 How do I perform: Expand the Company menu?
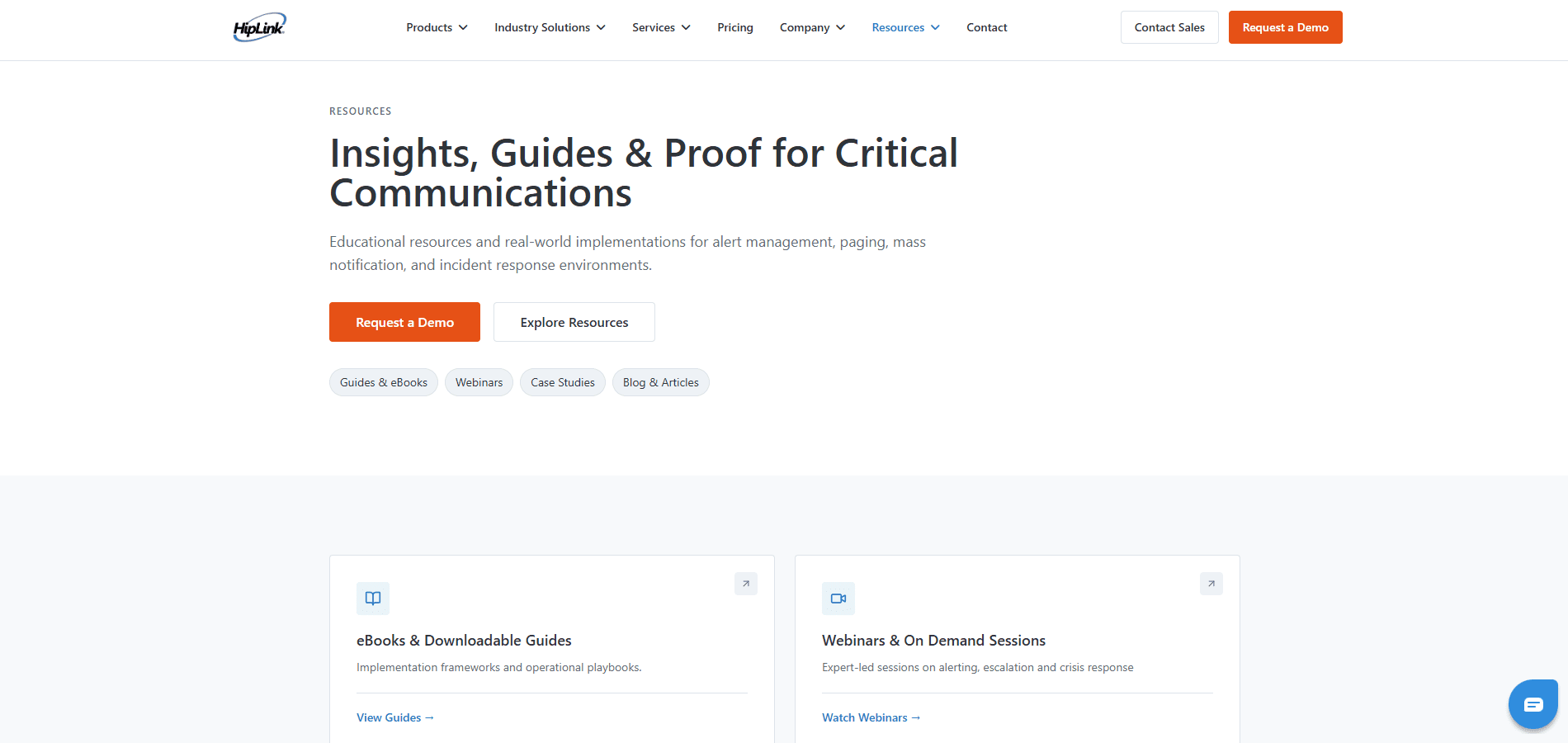pos(812,27)
